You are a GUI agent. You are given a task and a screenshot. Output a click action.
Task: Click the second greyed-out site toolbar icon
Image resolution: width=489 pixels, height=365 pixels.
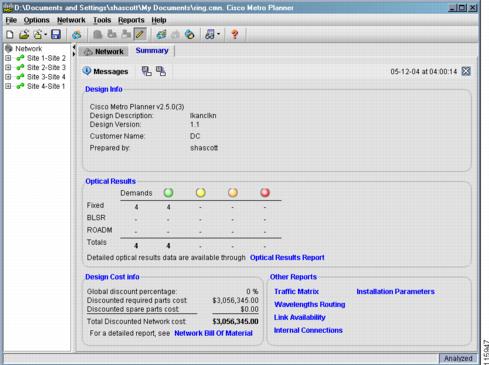coord(112,34)
